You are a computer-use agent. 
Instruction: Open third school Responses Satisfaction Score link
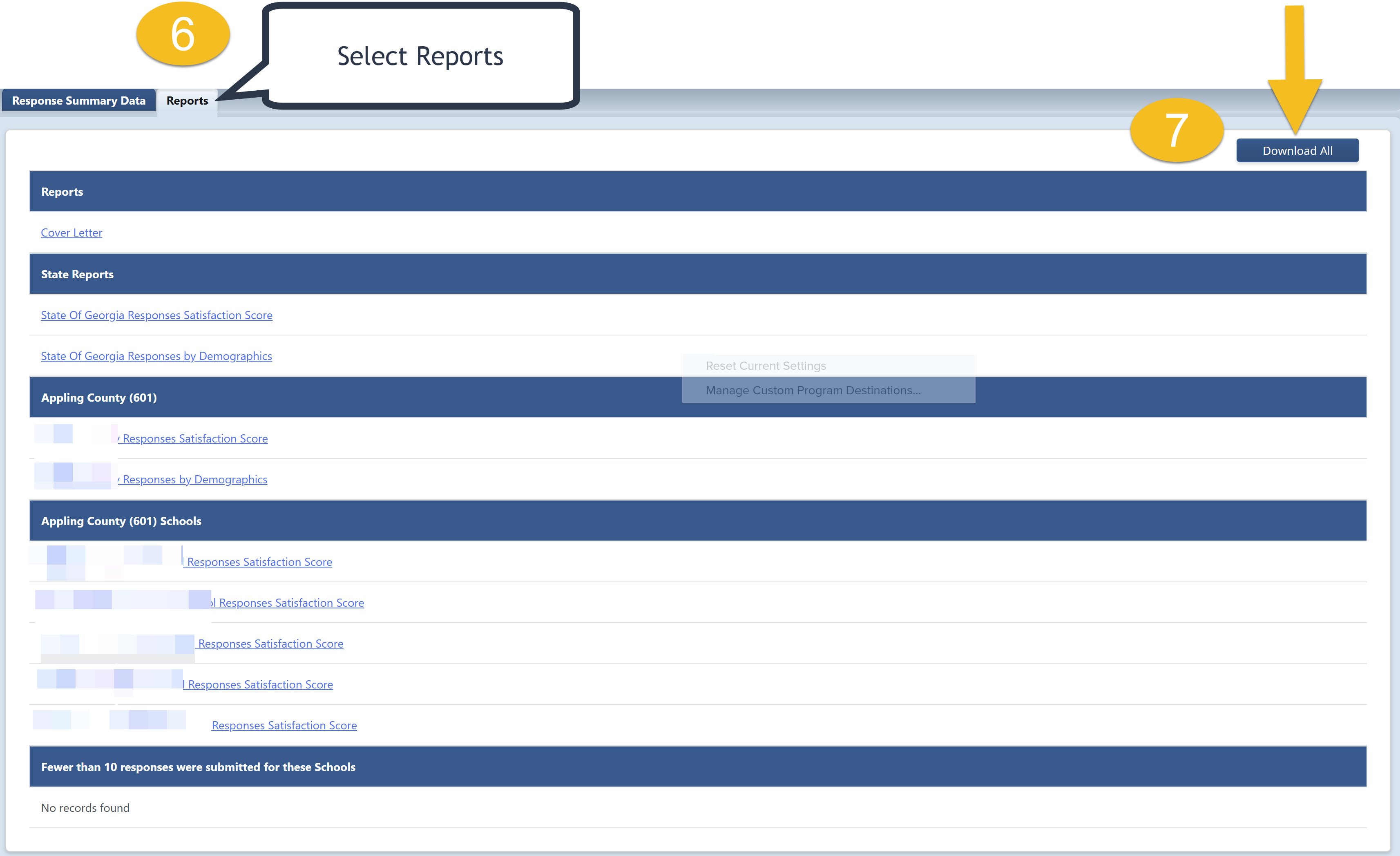[x=270, y=644]
